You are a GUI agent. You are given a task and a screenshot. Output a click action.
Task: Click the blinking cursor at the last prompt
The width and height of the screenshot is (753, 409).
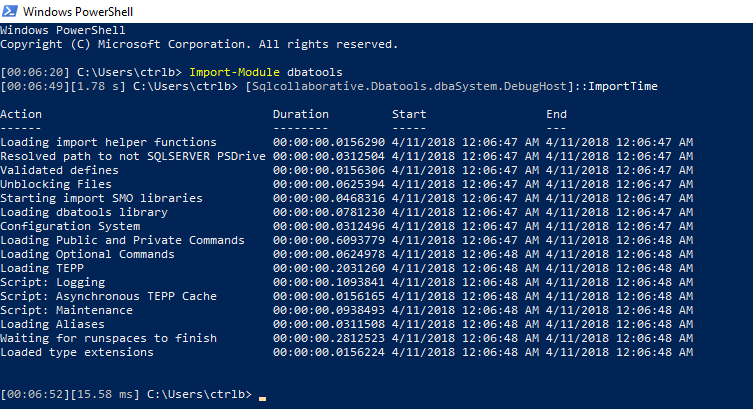[x=262, y=397]
